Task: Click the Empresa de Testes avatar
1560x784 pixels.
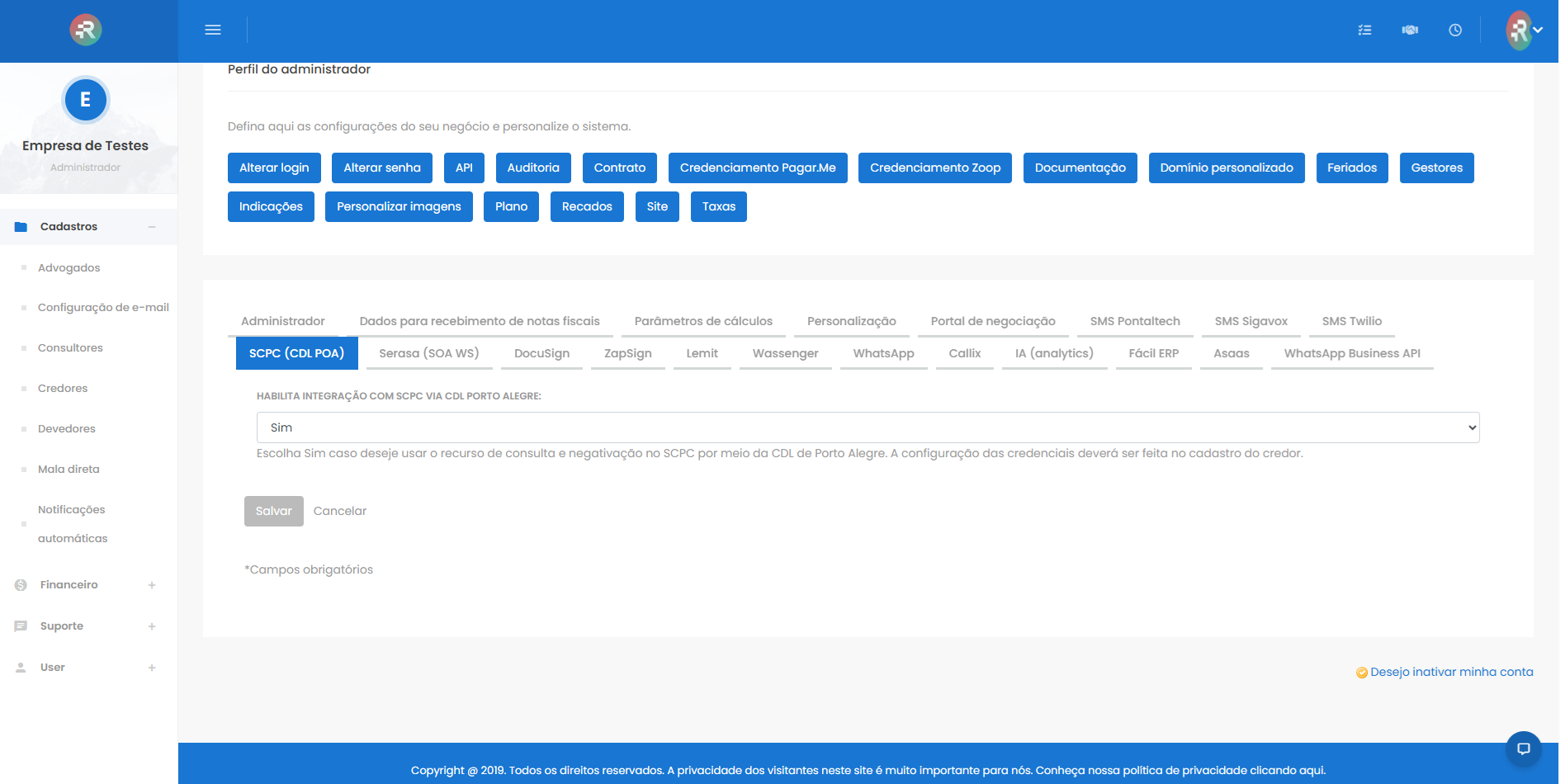Action: click(85, 100)
